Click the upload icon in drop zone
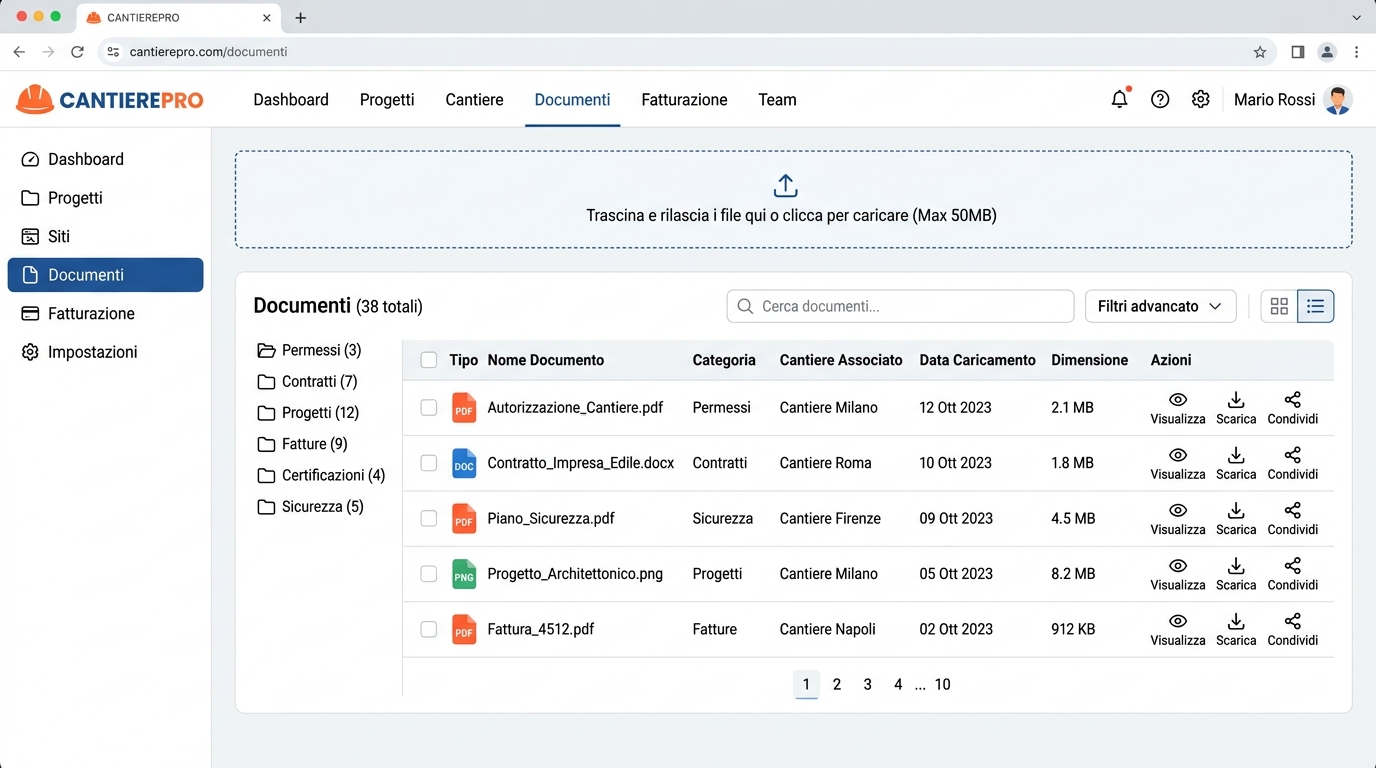The height and width of the screenshot is (768, 1376). pos(785,186)
